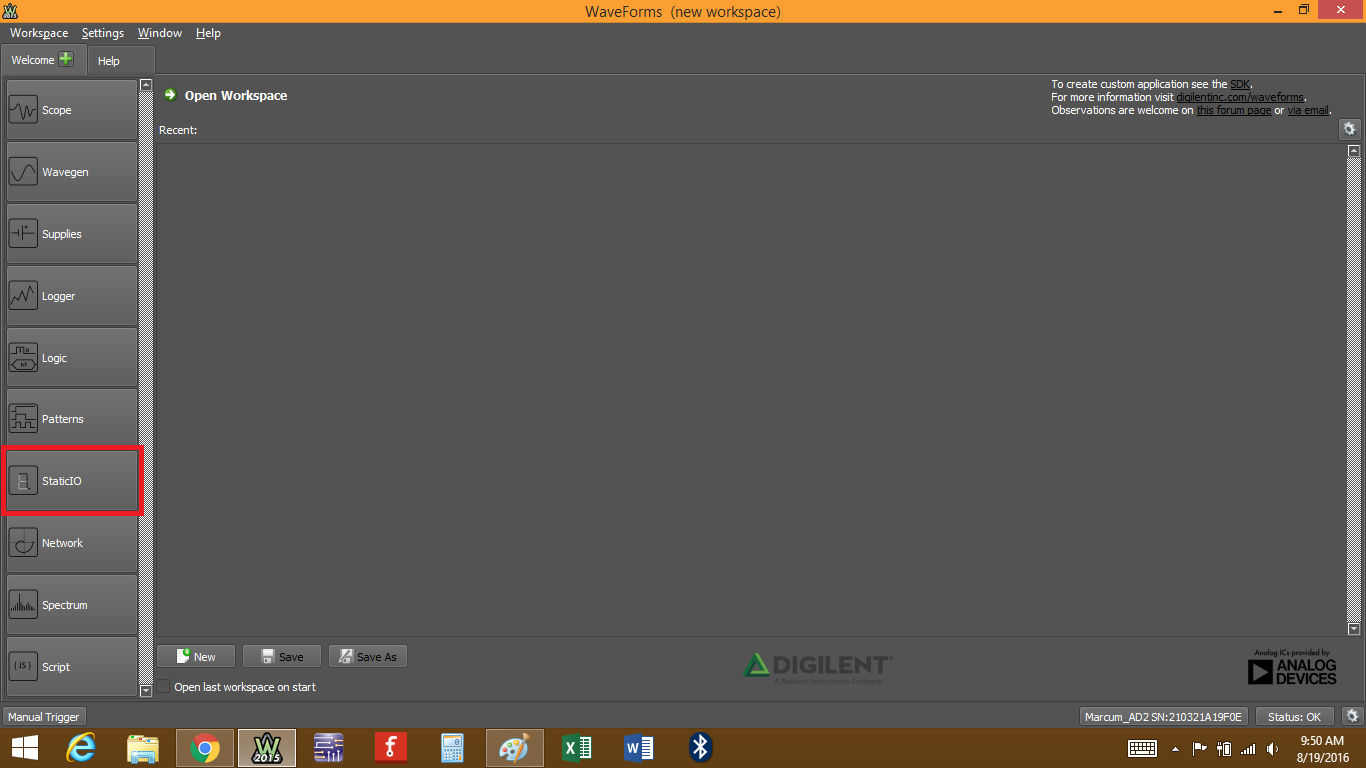The width and height of the screenshot is (1366, 768).
Task: Enable Open last workspace on start
Action: click(x=164, y=687)
